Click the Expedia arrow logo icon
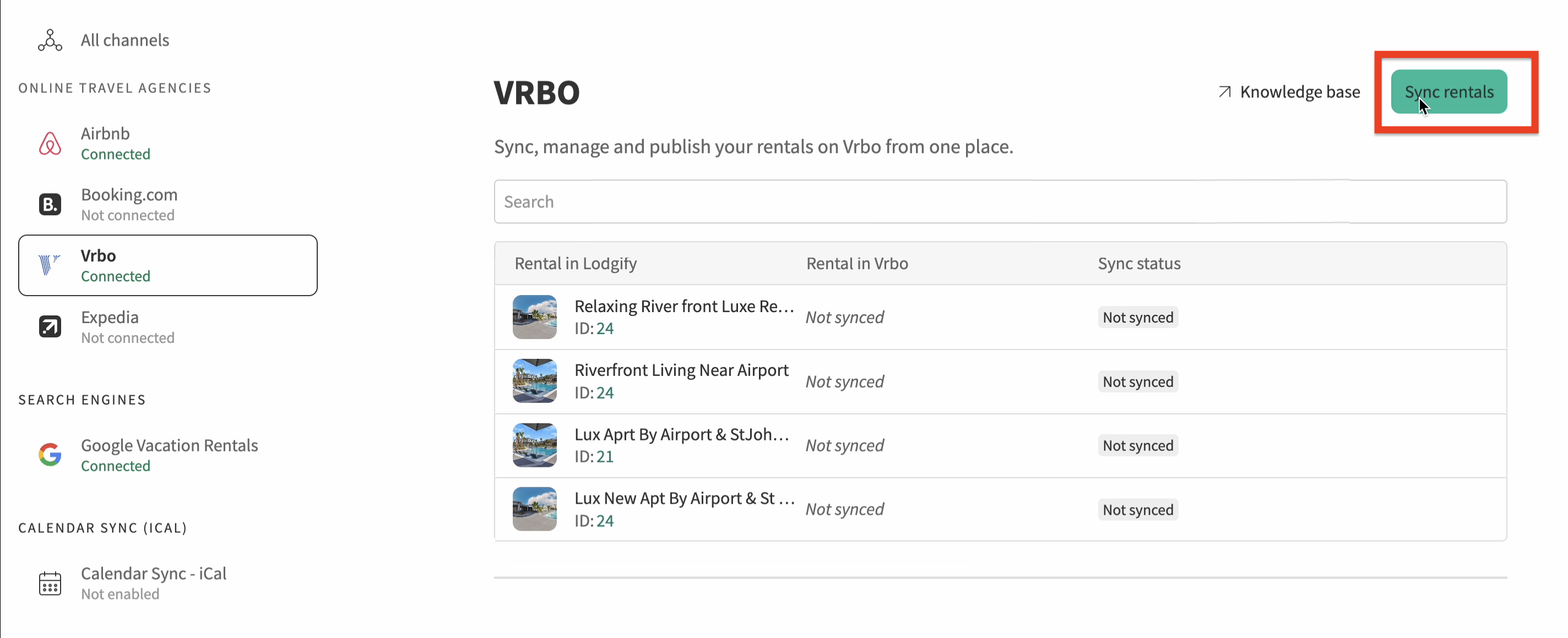The height and width of the screenshot is (638, 1568). [x=50, y=326]
